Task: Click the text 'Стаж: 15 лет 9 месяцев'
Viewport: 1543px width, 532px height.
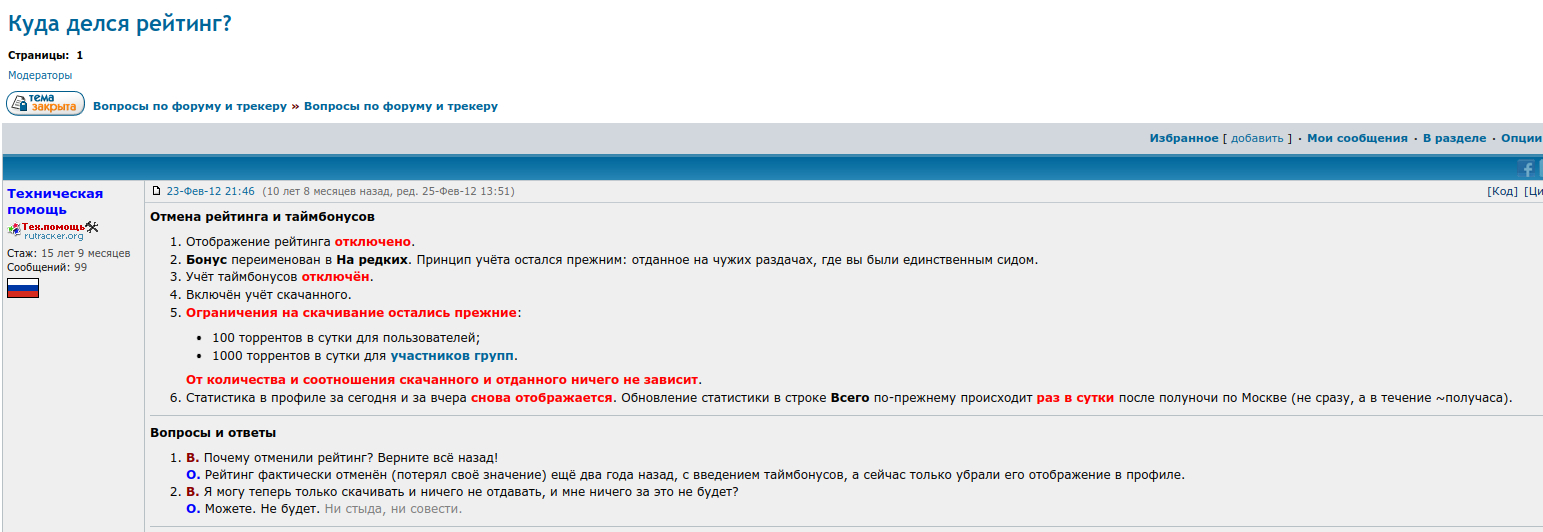Action: pyautogui.click(x=69, y=253)
